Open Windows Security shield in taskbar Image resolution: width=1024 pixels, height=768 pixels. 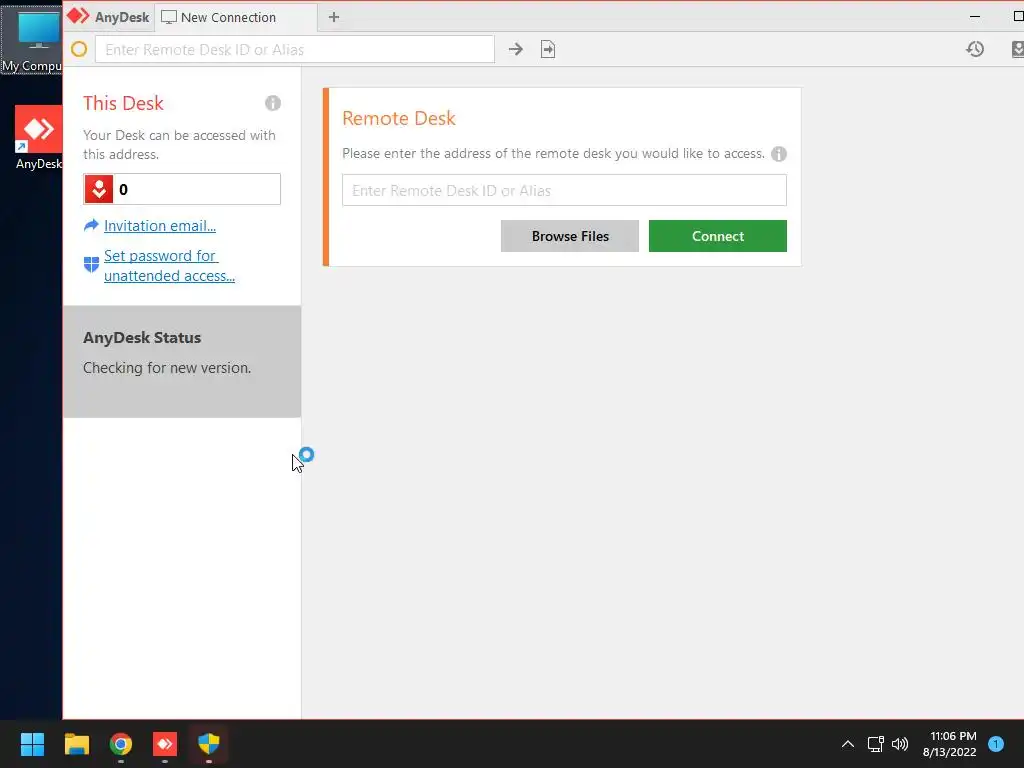pos(209,744)
